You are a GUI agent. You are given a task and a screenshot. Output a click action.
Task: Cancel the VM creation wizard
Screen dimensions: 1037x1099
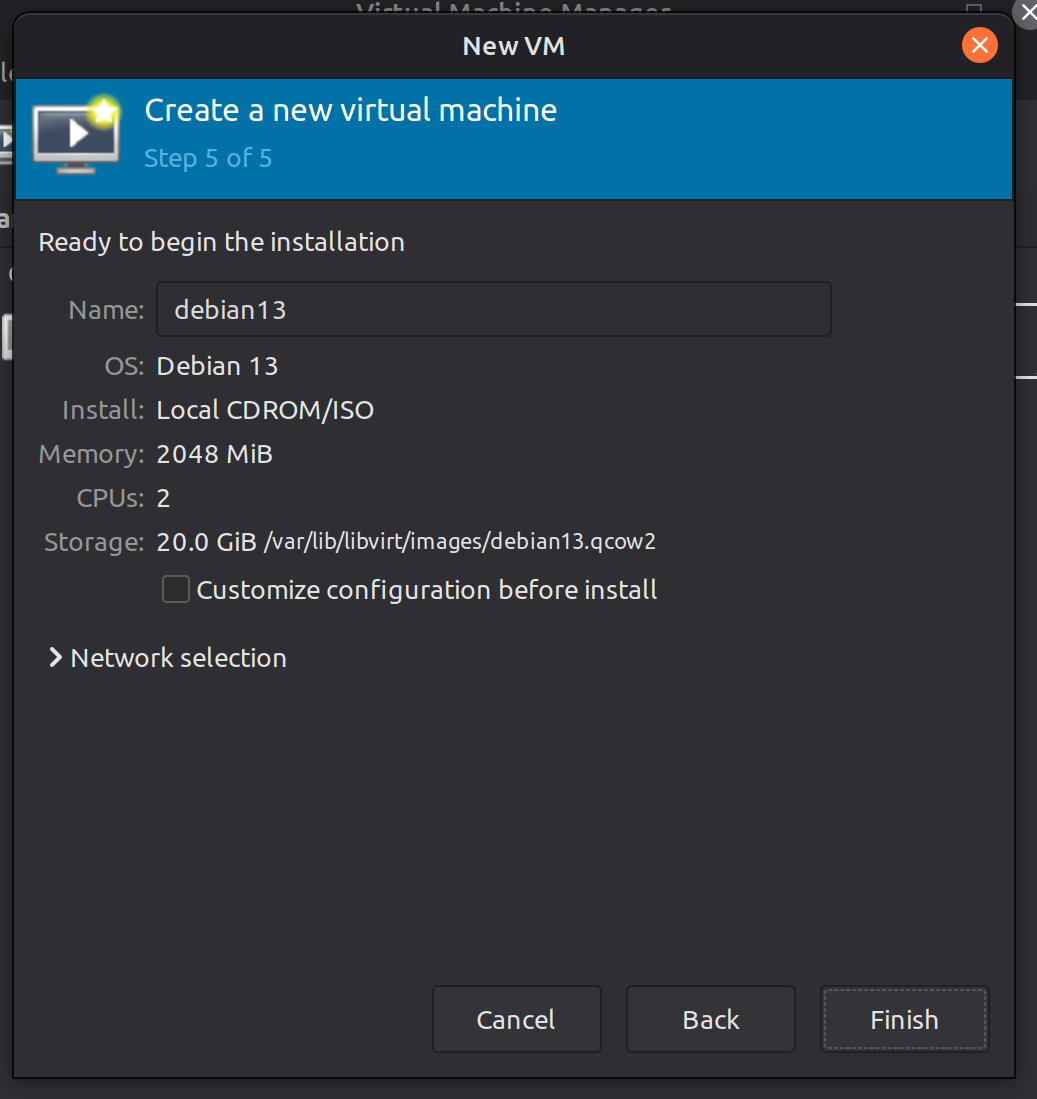point(516,1020)
